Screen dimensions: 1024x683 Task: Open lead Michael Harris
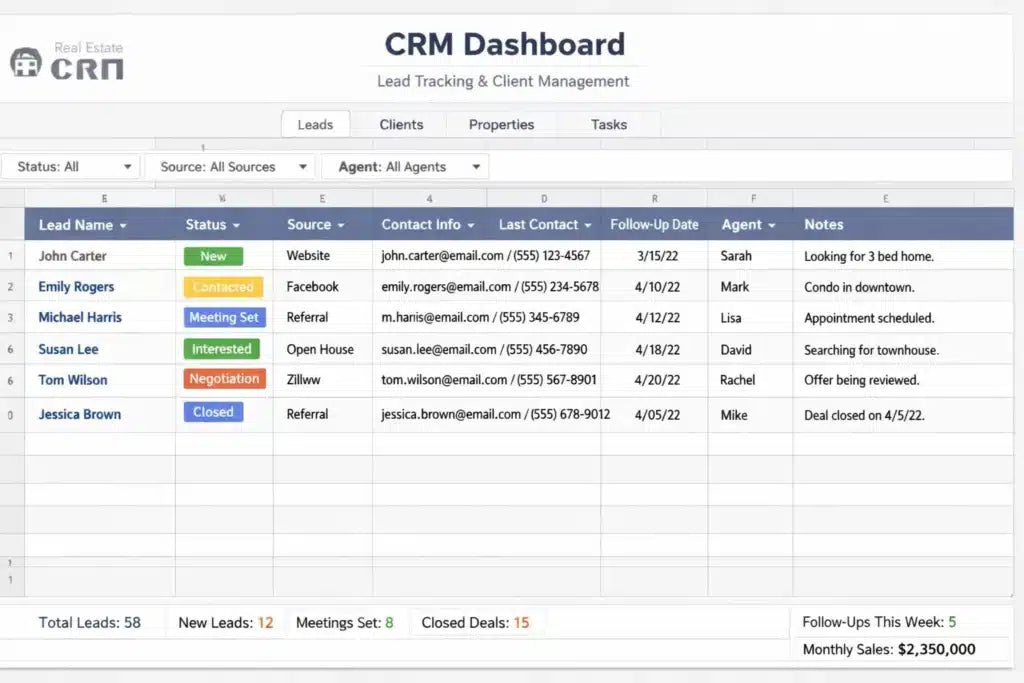pyautogui.click(x=80, y=317)
